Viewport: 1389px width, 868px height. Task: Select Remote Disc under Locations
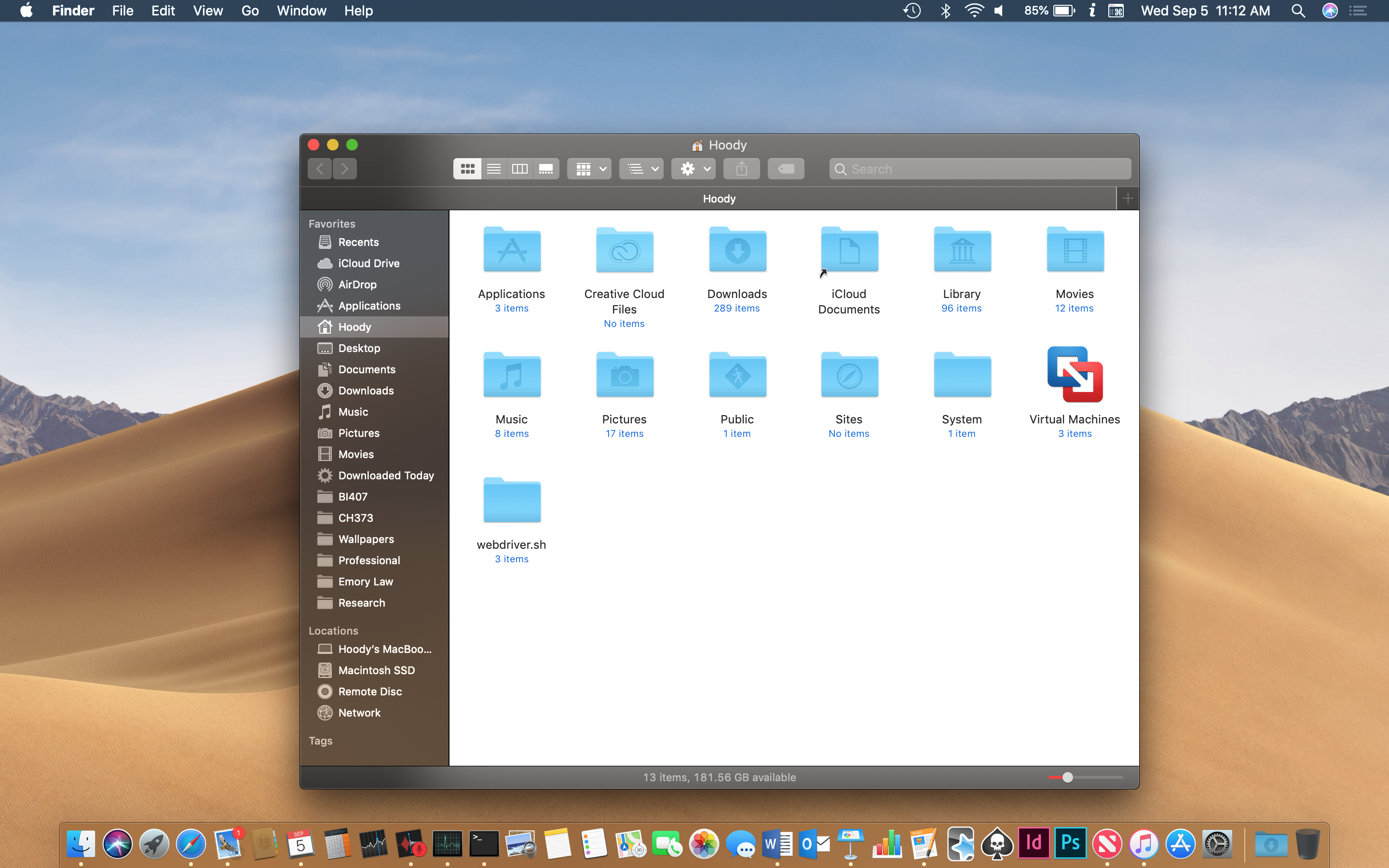(x=374, y=692)
